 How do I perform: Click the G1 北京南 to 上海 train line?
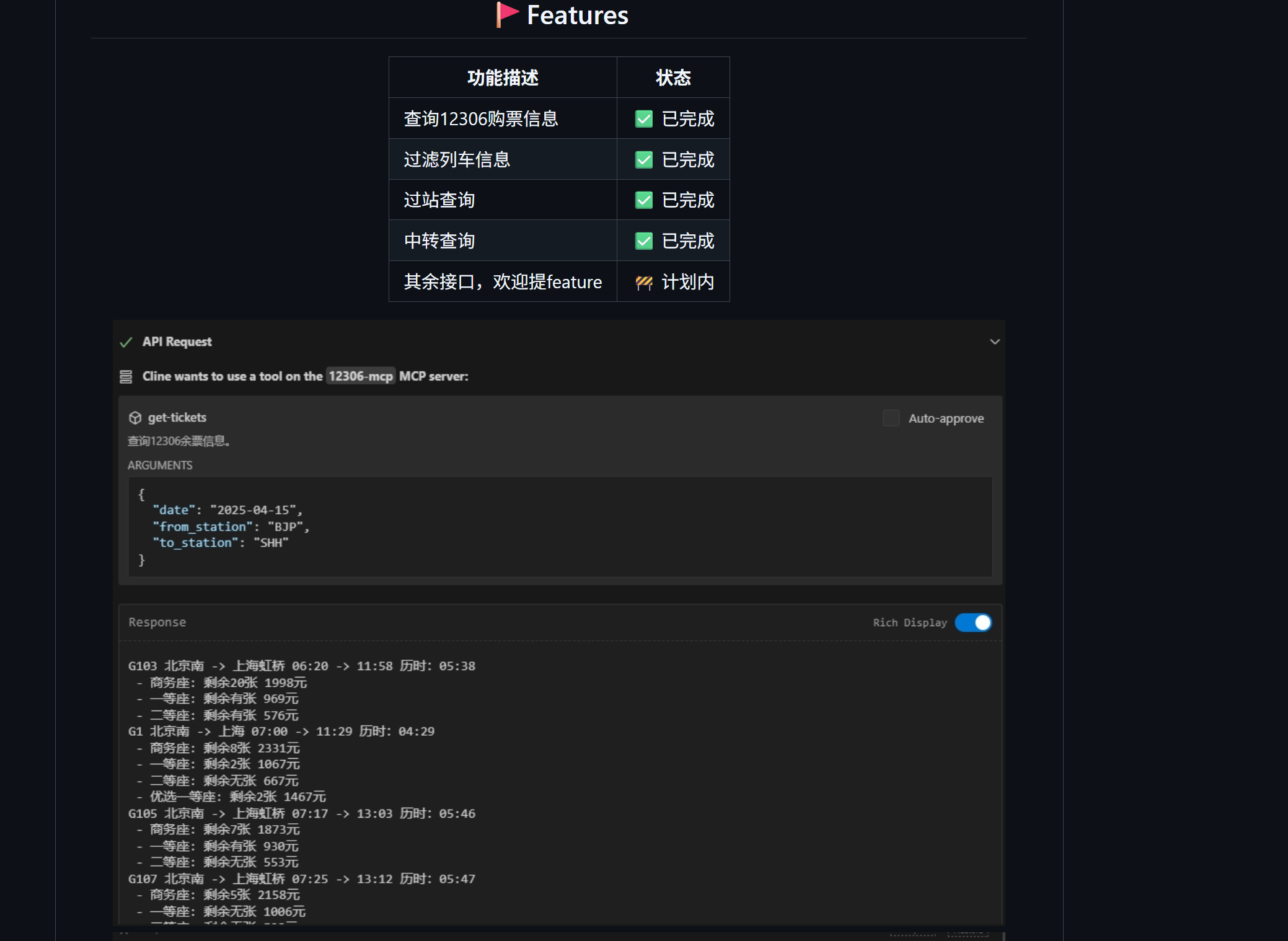pos(281,731)
